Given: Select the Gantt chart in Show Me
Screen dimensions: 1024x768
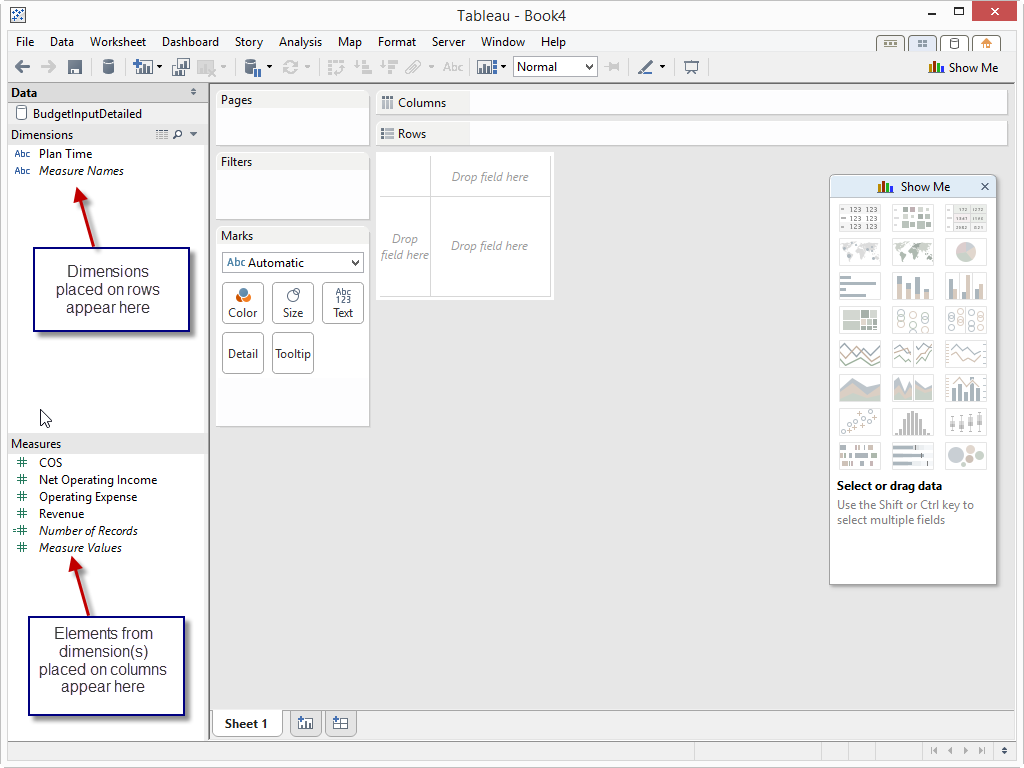Looking at the screenshot, I should pyautogui.click(x=859, y=456).
